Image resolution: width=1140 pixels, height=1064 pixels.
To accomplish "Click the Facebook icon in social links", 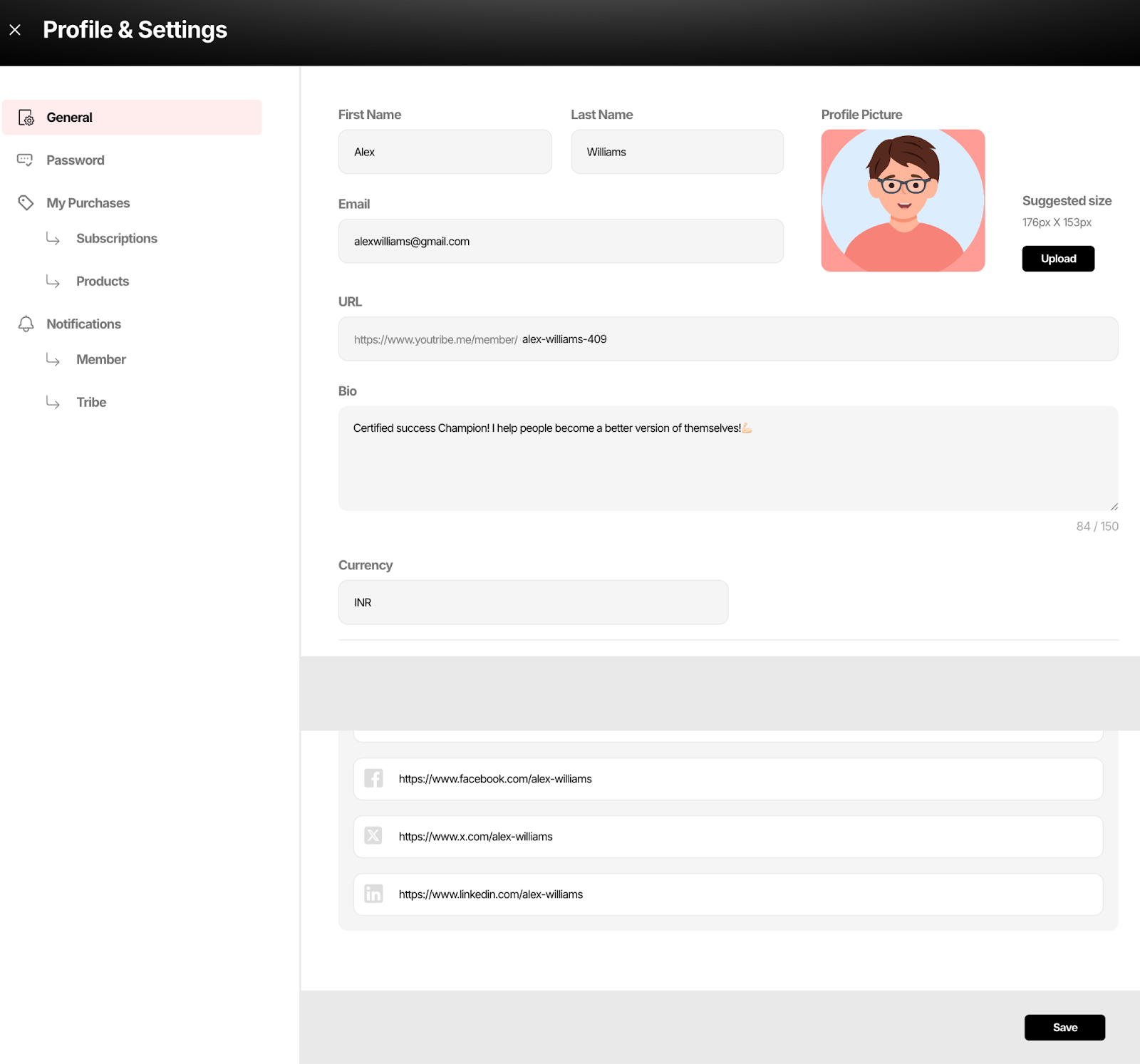I will [x=373, y=778].
